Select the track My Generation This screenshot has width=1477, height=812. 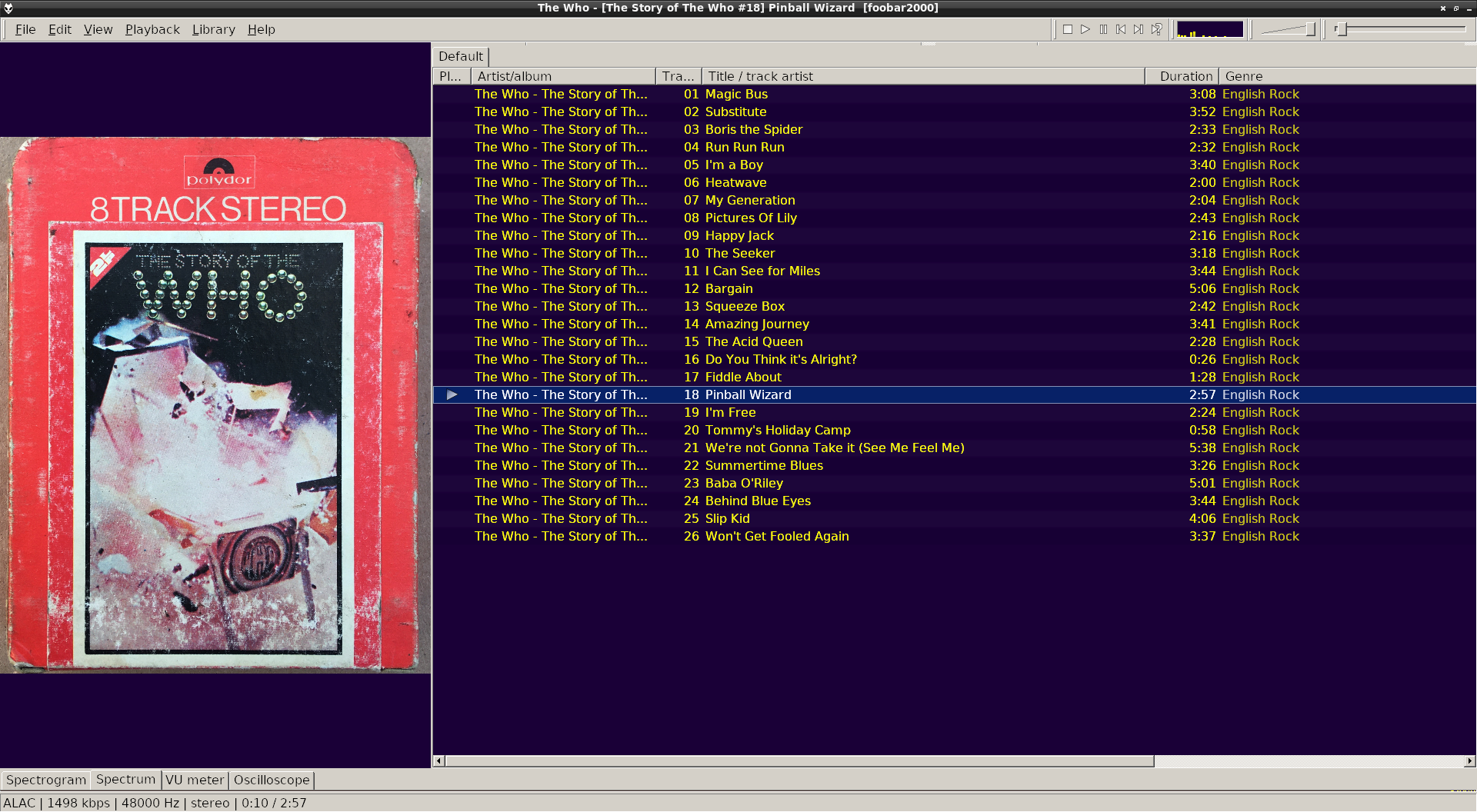tap(954, 200)
